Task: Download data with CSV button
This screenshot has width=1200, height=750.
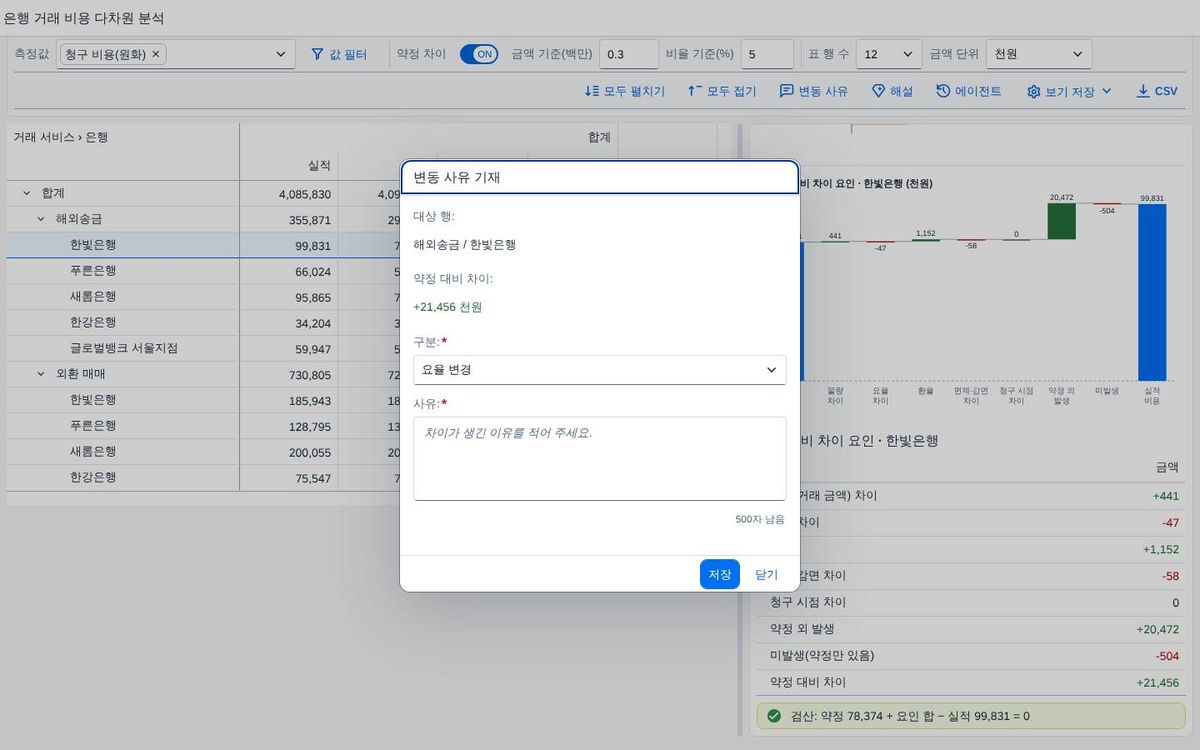Action: pos(1157,91)
